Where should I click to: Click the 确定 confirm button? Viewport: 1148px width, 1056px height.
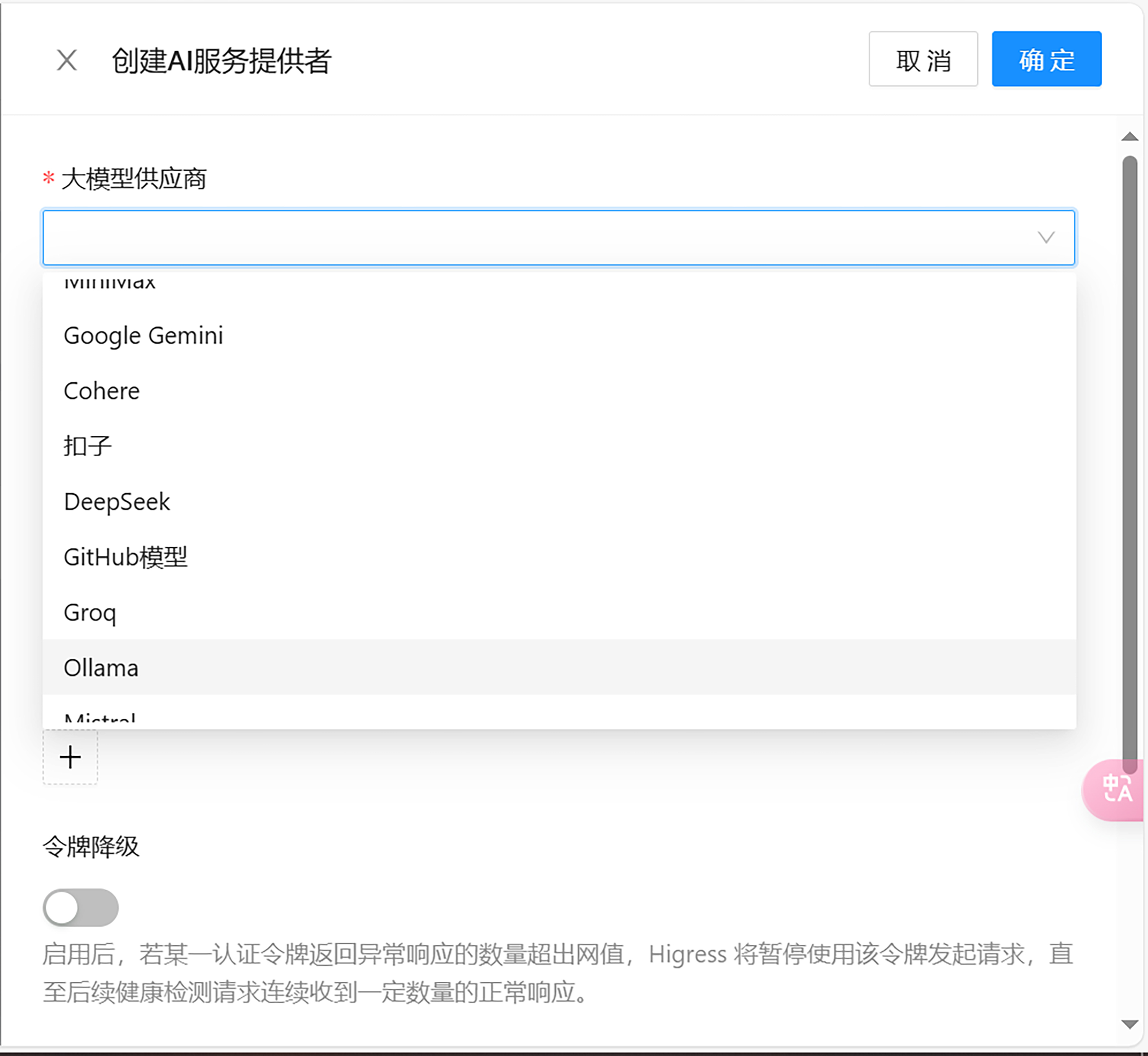point(1046,59)
